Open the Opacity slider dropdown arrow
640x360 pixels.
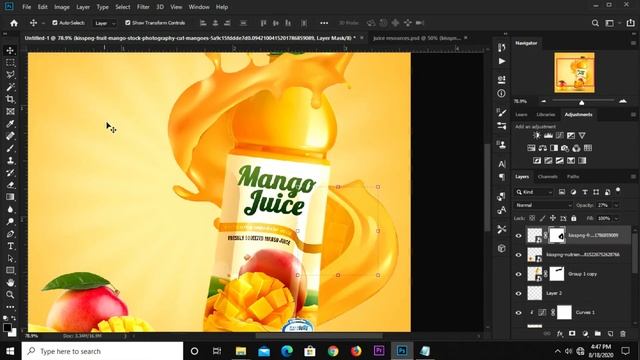click(616, 205)
